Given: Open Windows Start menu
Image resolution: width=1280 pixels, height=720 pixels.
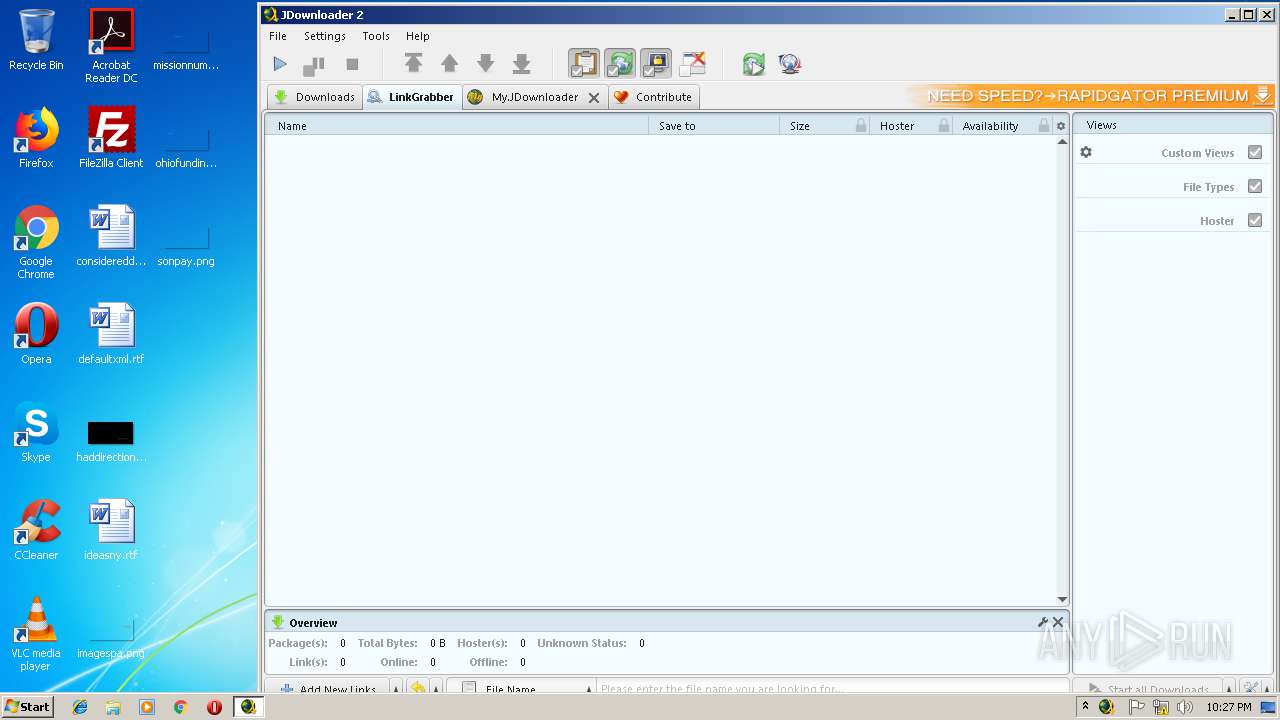Looking at the screenshot, I should [27, 706].
